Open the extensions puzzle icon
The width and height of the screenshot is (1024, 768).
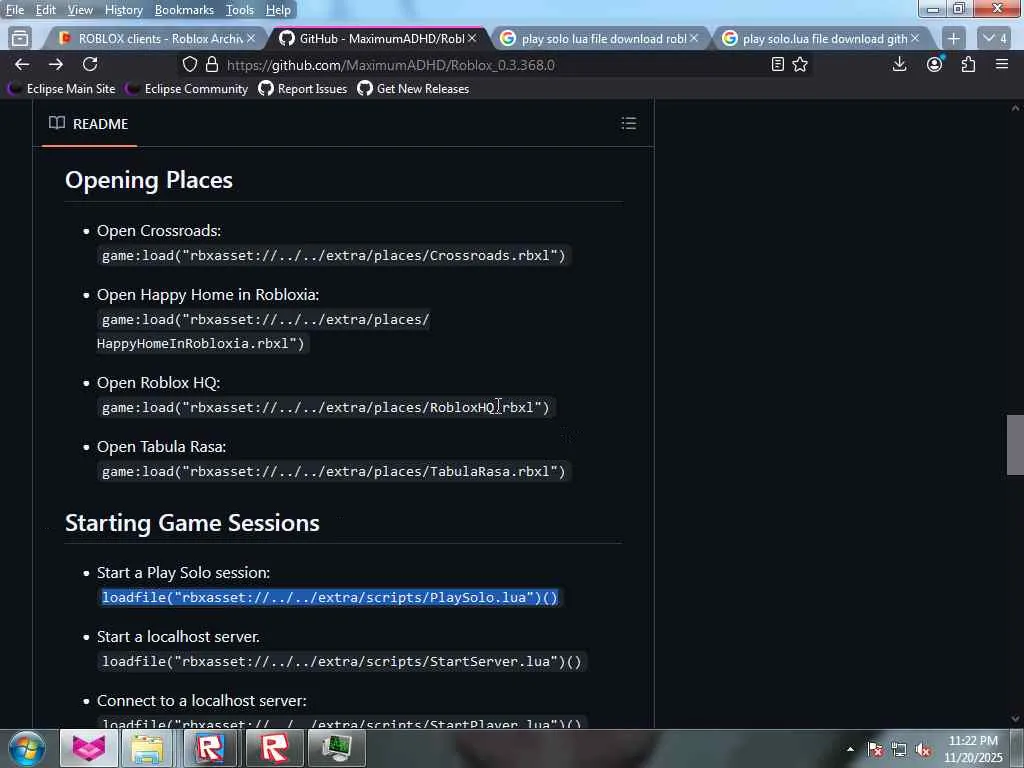(x=968, y=64)
